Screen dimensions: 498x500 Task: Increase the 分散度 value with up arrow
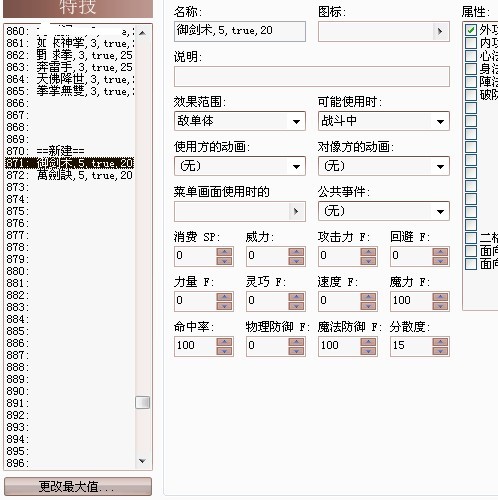(x=440, y=342)
